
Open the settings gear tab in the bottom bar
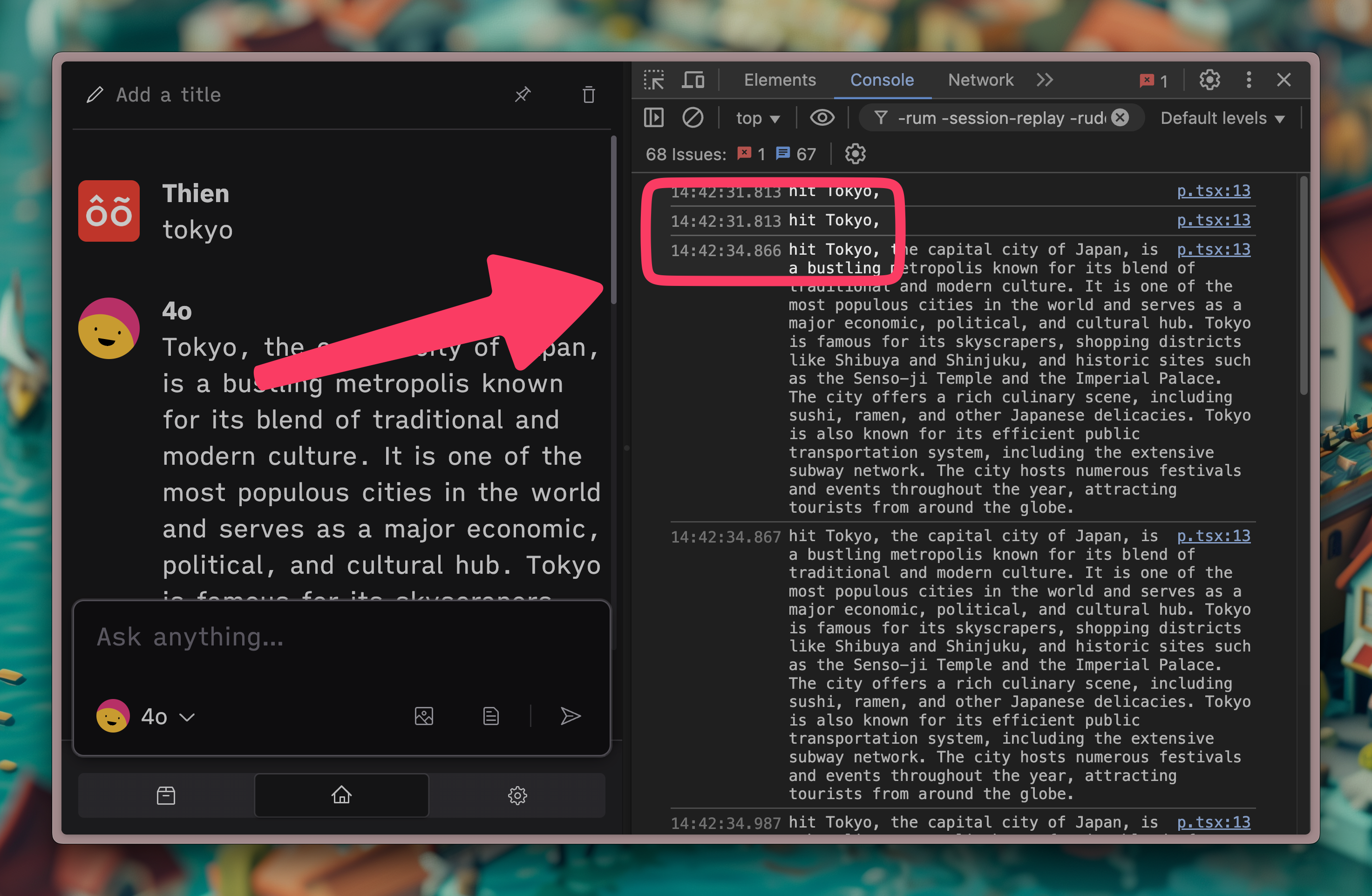click(x=517, y=796)
